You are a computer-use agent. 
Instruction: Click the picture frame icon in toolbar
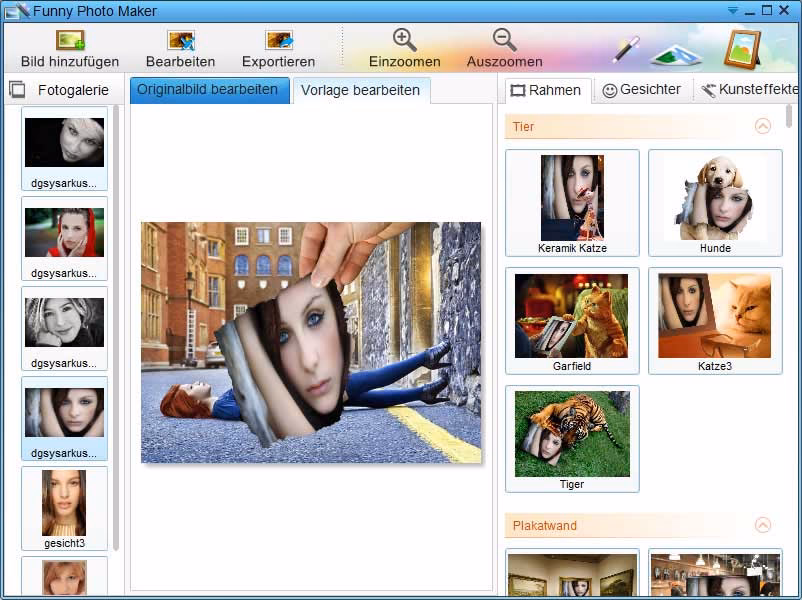pyautogui.click(x=743, y=48)
